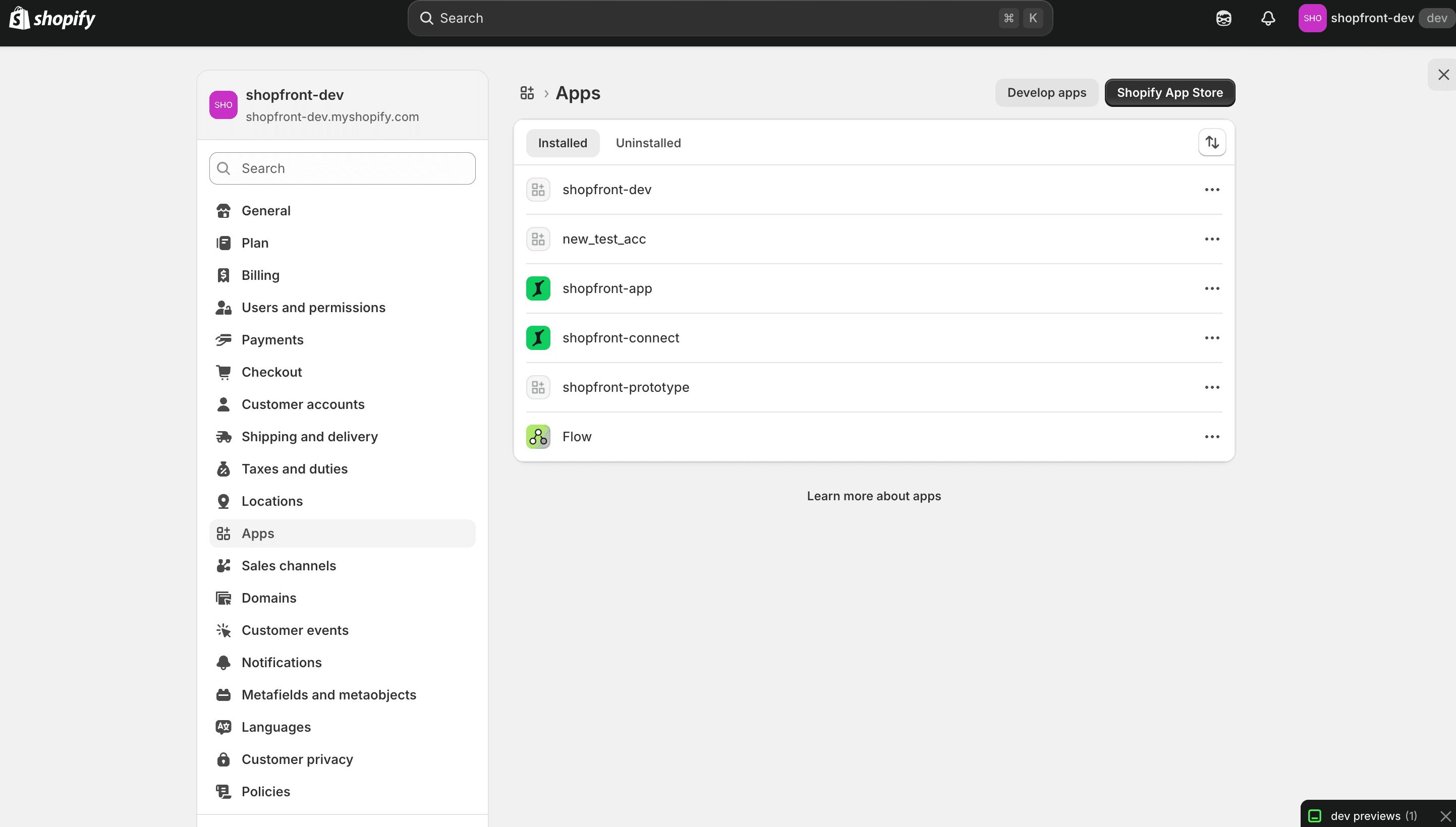1456x827 pixels.
Task: Open Policies settings
Action: tap(342, 792)
